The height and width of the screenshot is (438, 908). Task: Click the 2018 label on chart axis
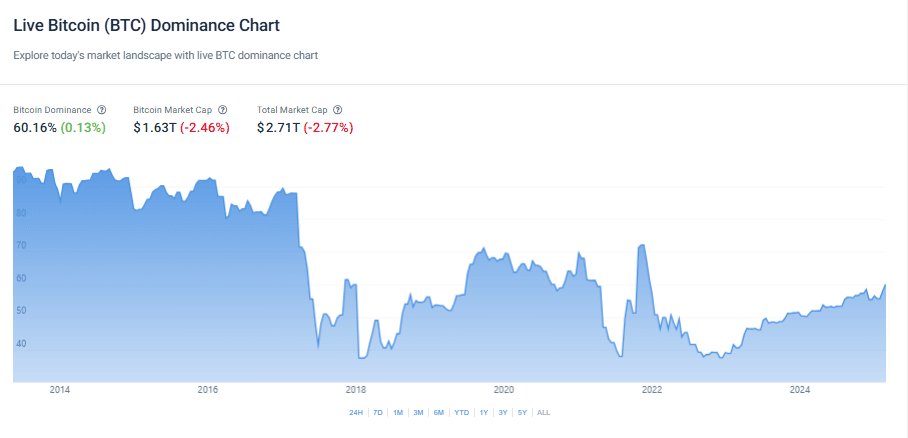355,389
